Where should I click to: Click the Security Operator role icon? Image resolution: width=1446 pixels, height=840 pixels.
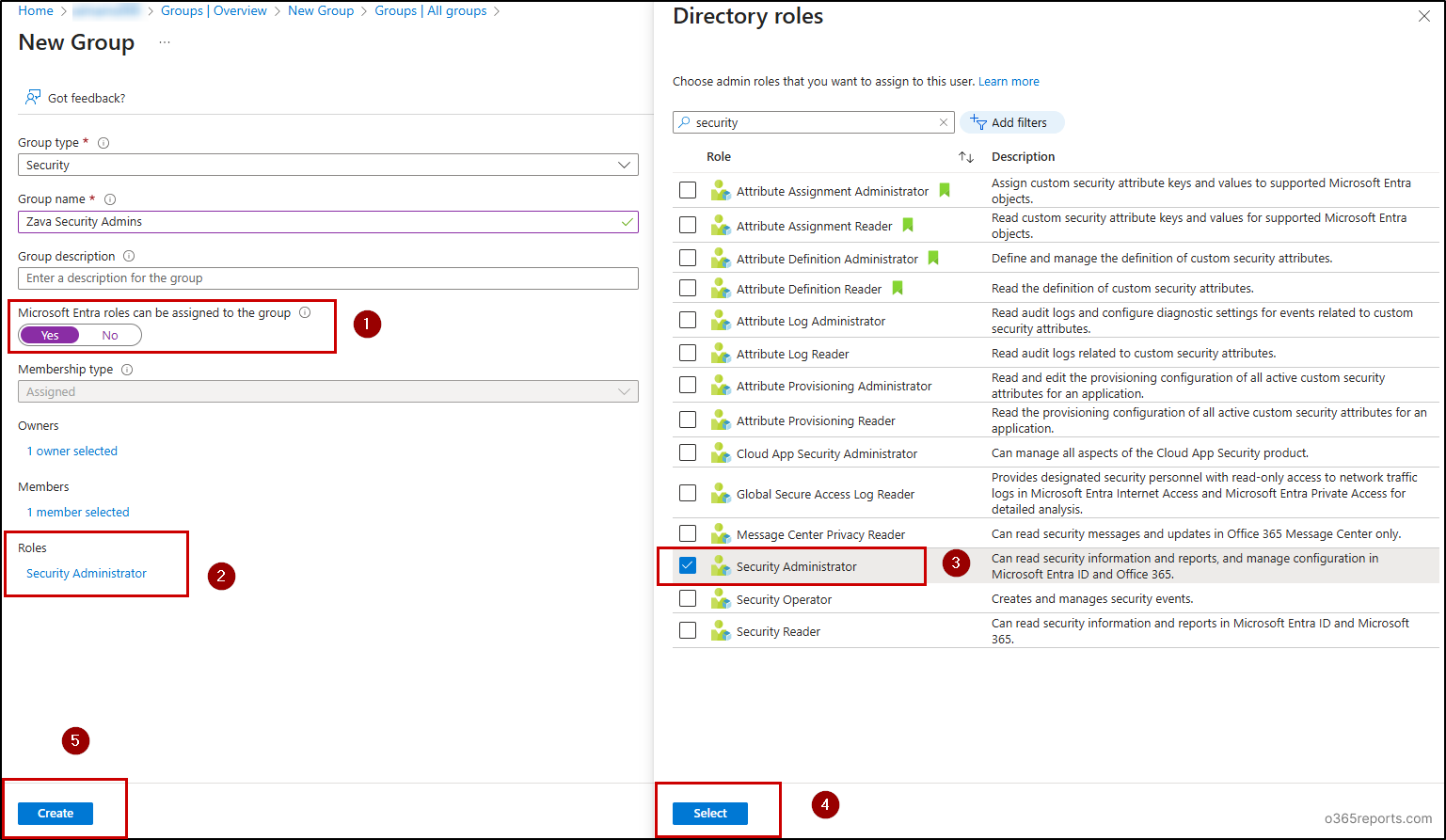tap(721, 599)
